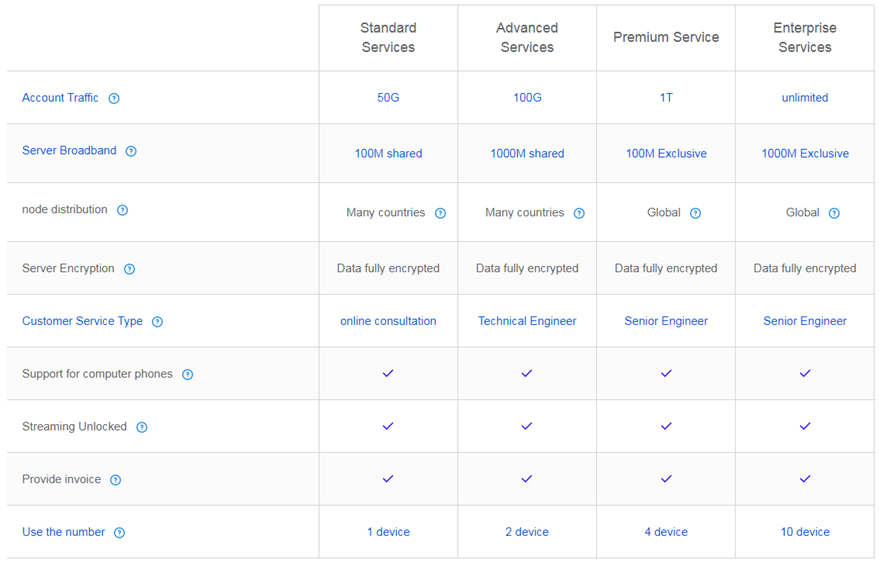
Task: Select the Standard Services column header
Action: click(x=388, y=38)
